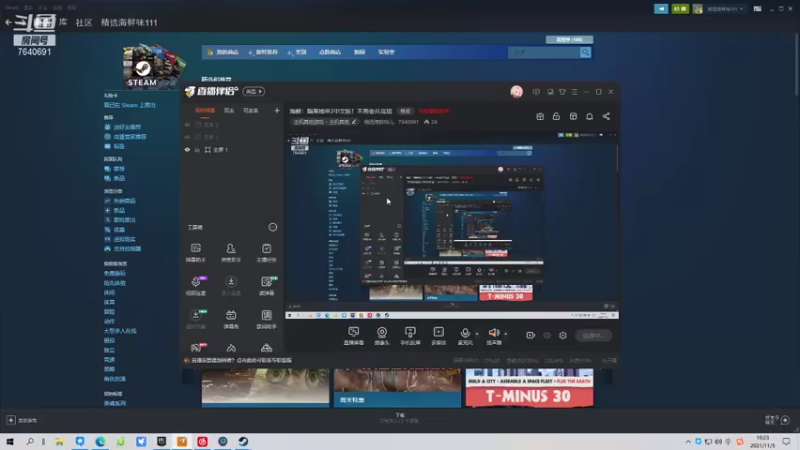Select the 点数商店 store menu
The image size is (800, 450).
[x=330, y=52]
